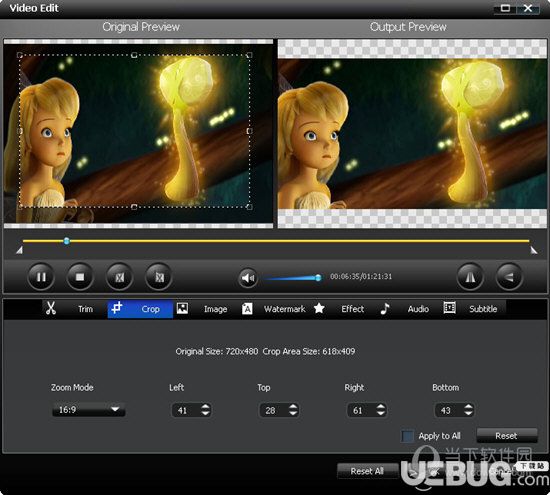The image size is (550, 495).
Task: Decrease the Bottom crop value
Action: pyautogui.click(x=468, y=413)
